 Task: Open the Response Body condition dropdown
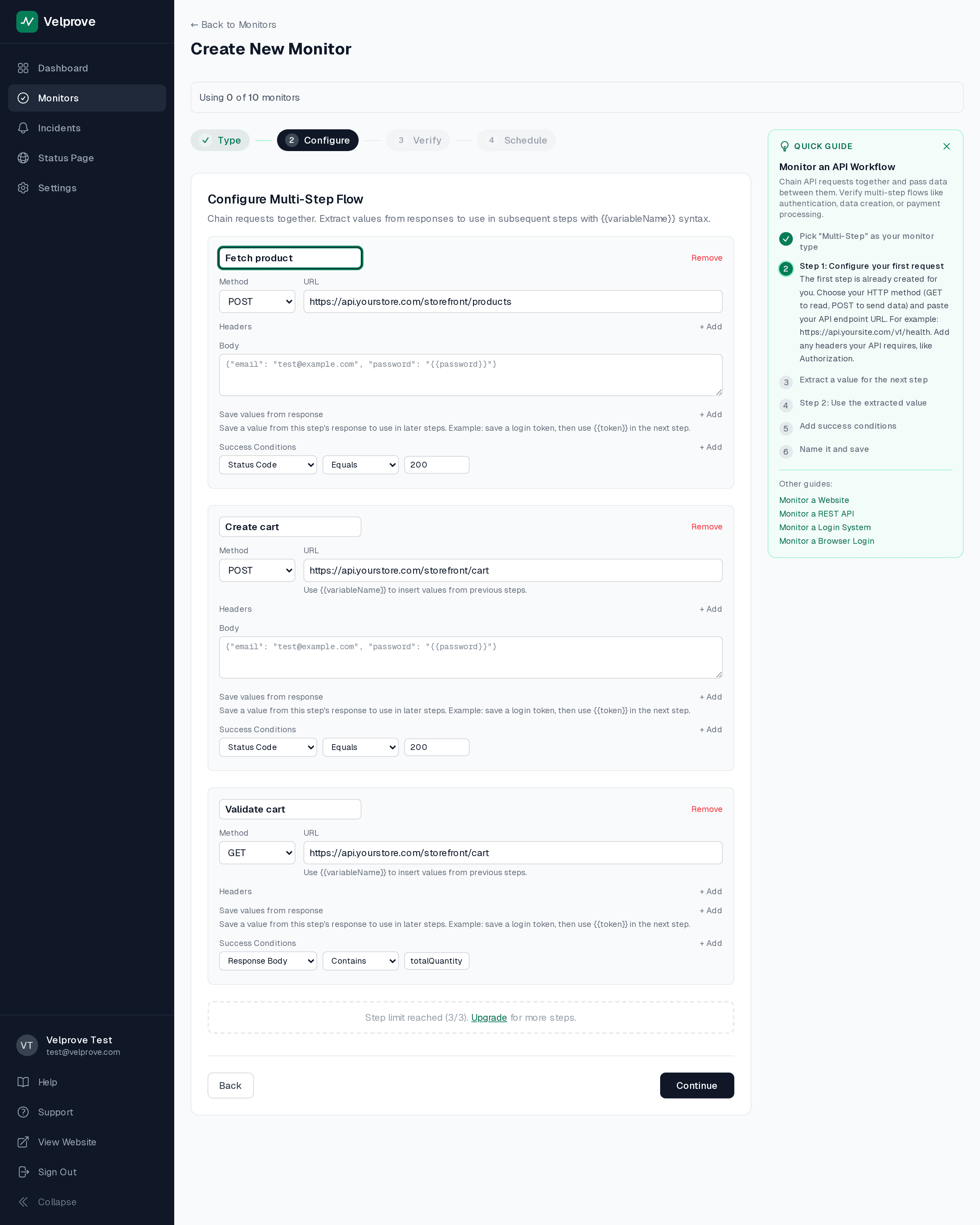[x=268, y=961]
